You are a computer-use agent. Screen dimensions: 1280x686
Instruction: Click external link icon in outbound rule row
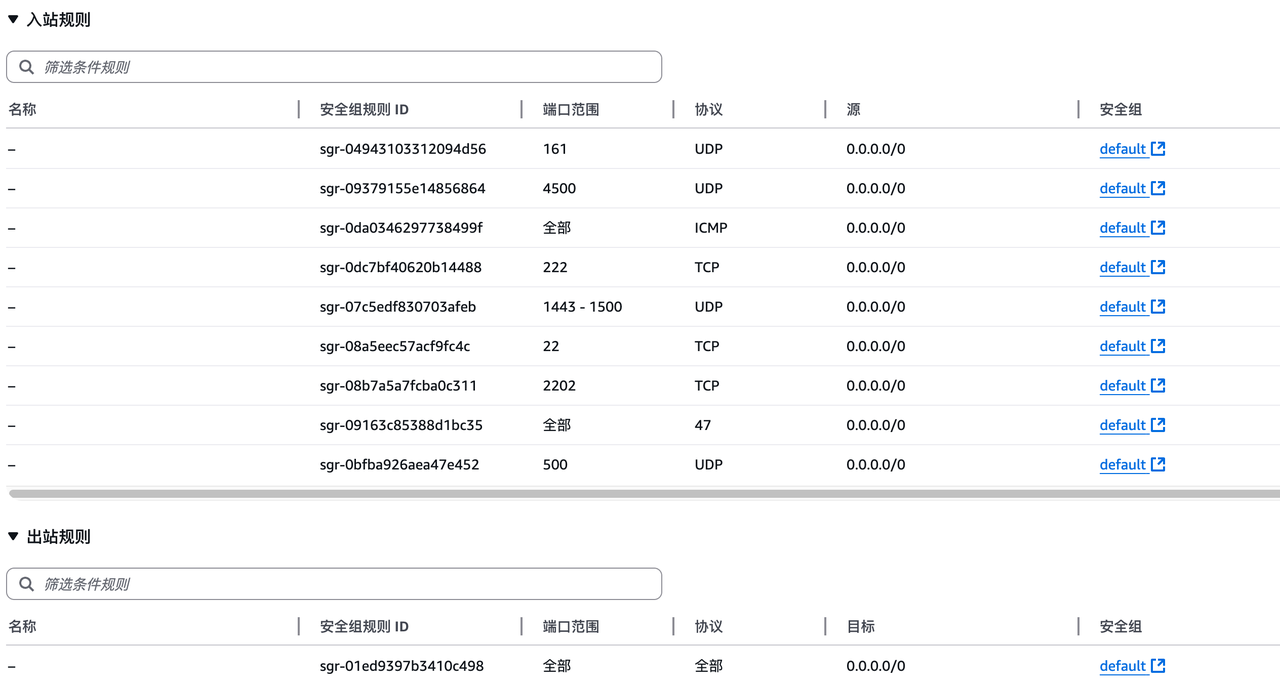click(1158, 666)
